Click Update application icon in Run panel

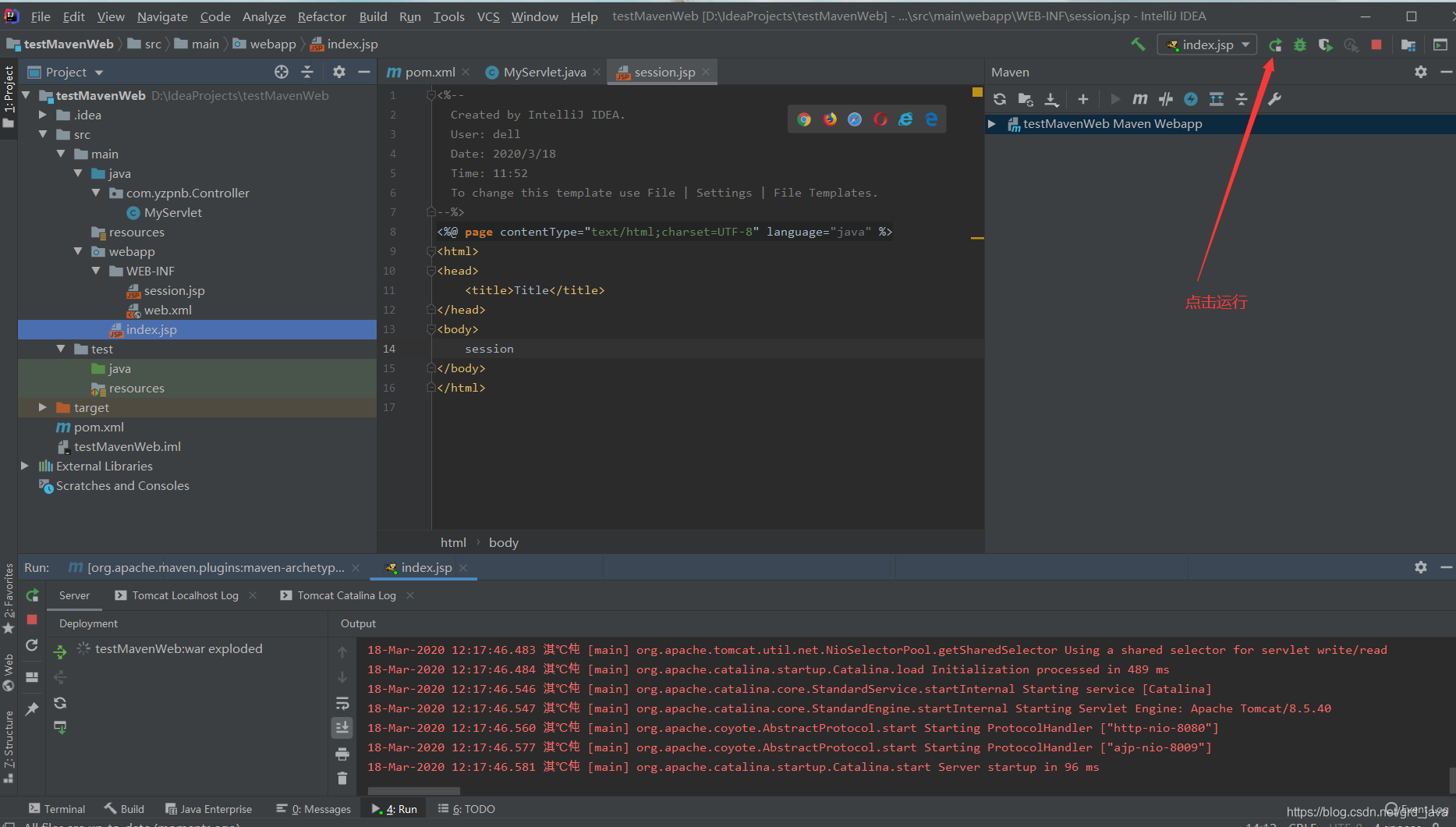32,645
